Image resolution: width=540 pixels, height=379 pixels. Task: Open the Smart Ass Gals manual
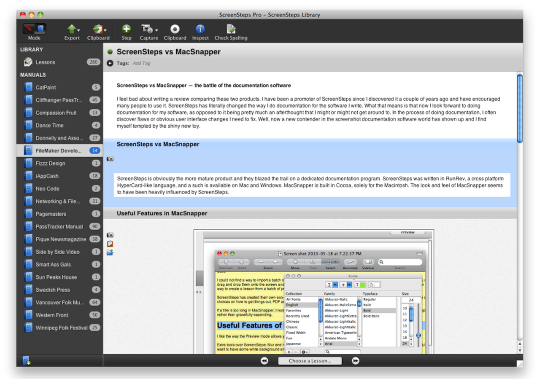tap(59, 265)
